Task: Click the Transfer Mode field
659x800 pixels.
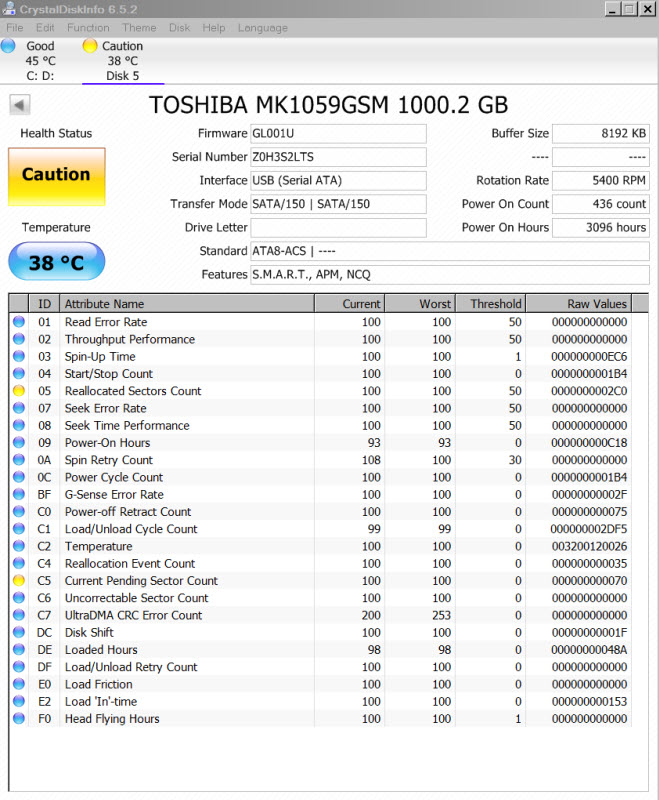Action: pyautogui.click(x=338, y=204)
